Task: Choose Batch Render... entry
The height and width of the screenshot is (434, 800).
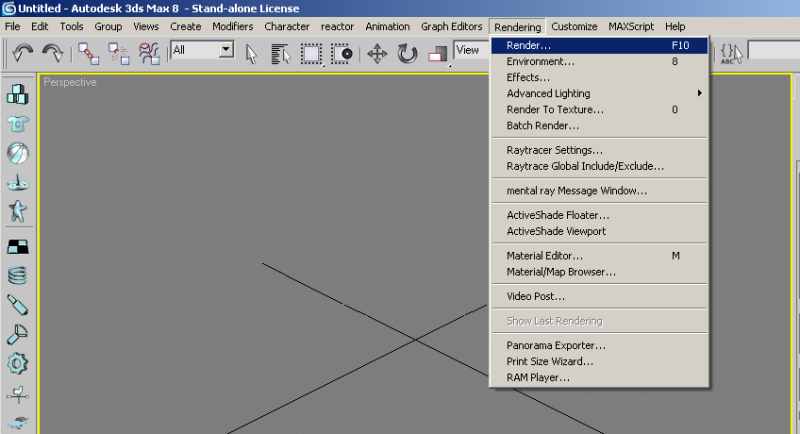Action: click(x=599, y=125)
